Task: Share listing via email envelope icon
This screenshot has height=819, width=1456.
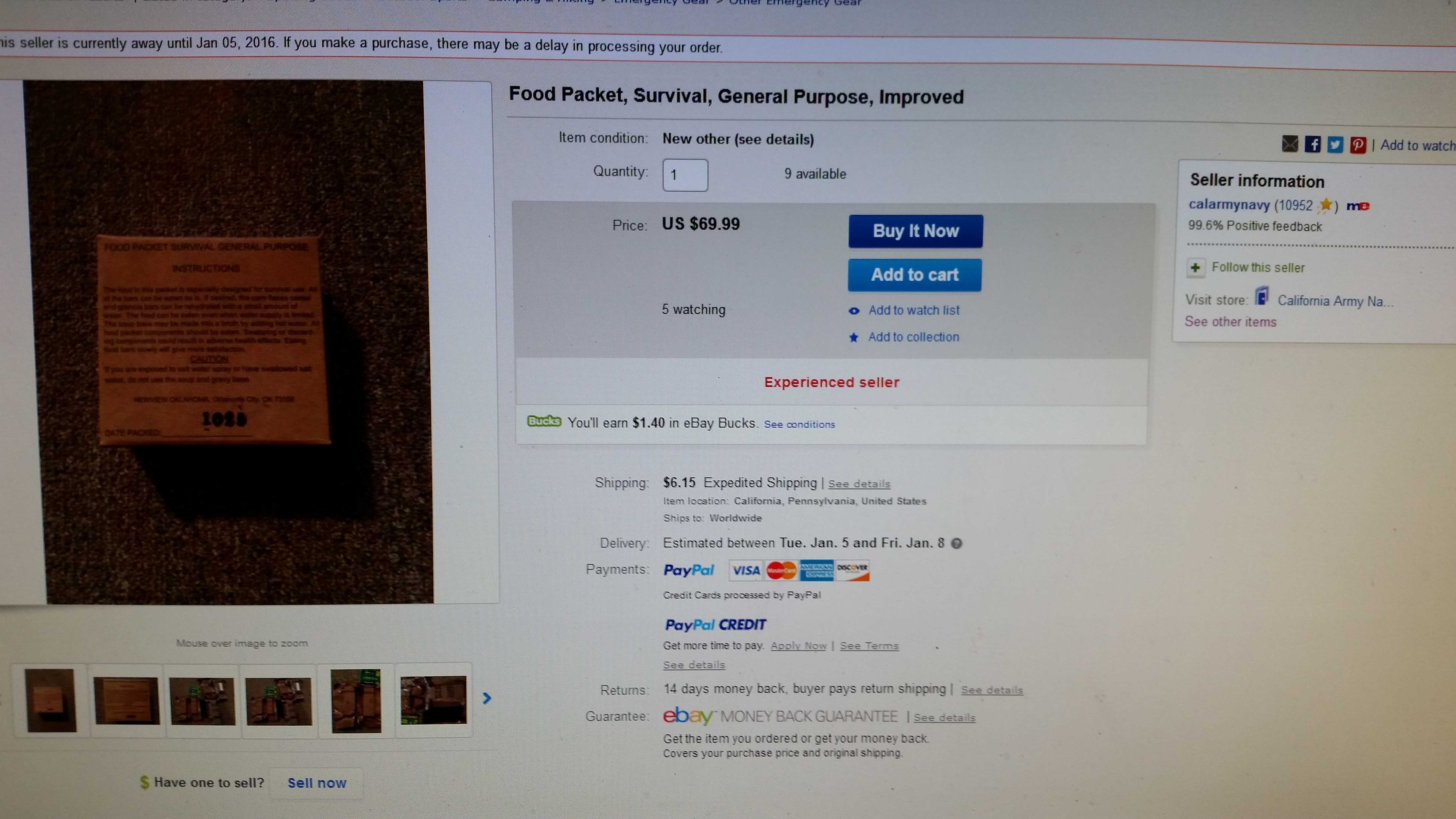Action: [x=1289, y=144]
